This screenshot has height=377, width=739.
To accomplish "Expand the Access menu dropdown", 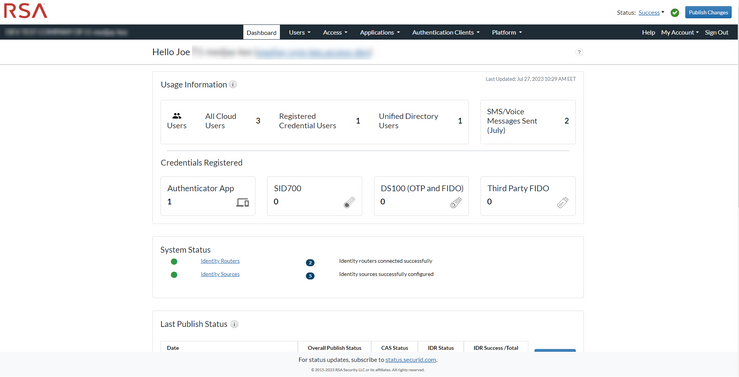I will [x=335, y=33].
